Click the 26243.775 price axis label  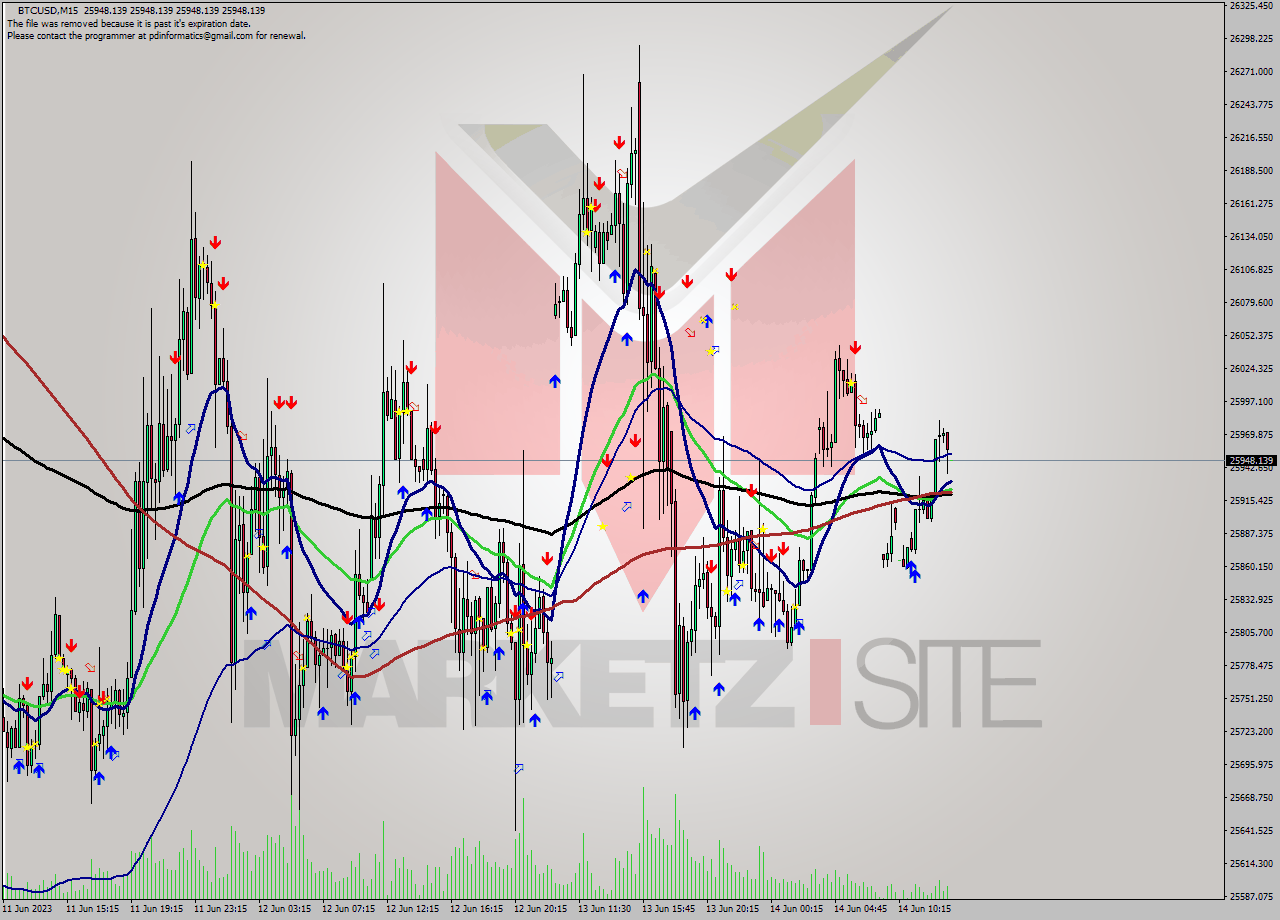pyautogui.click(x=1252, y=105)
